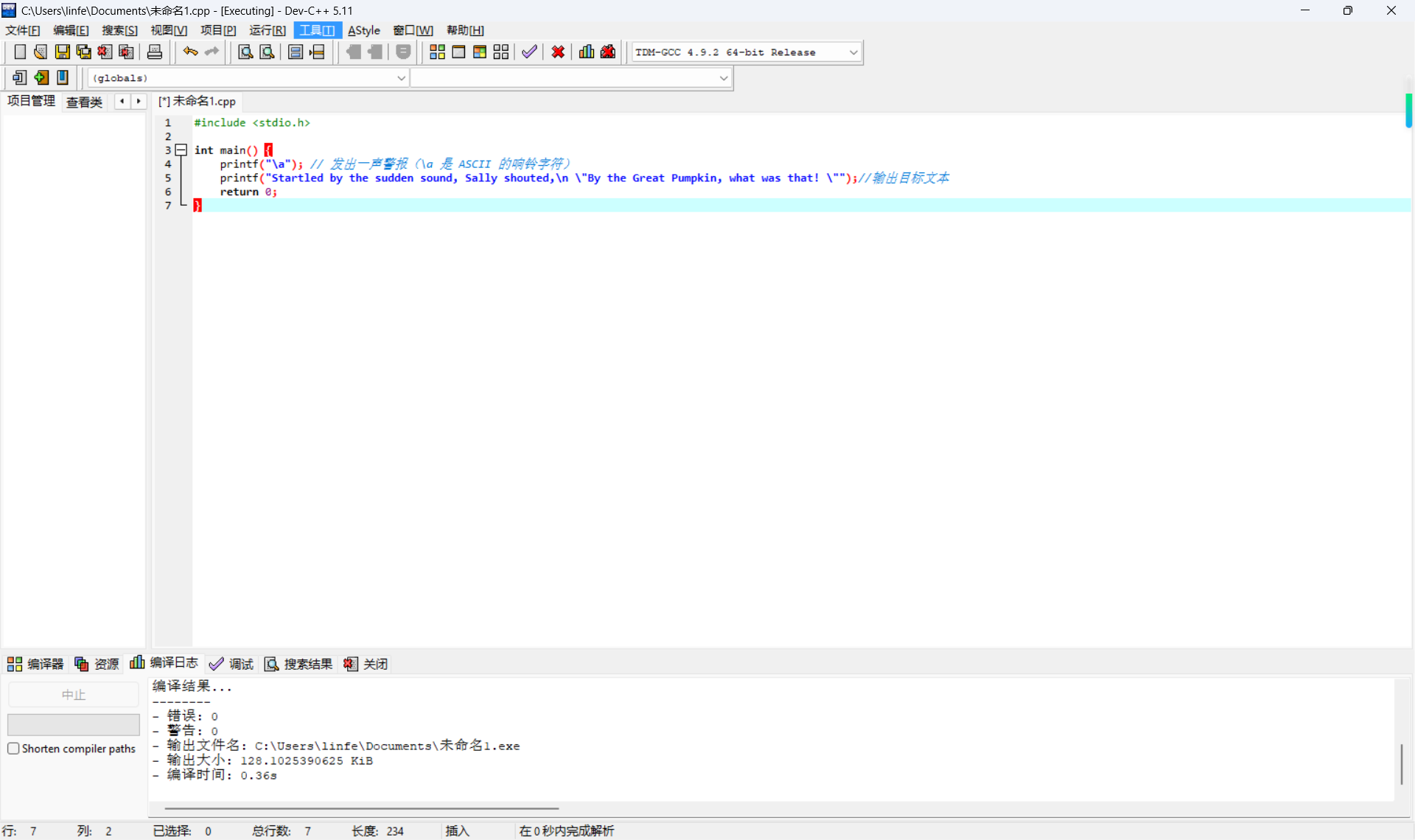1415x840 pixels.
Task: Open the empty member function dropdown
Action: 723,78
